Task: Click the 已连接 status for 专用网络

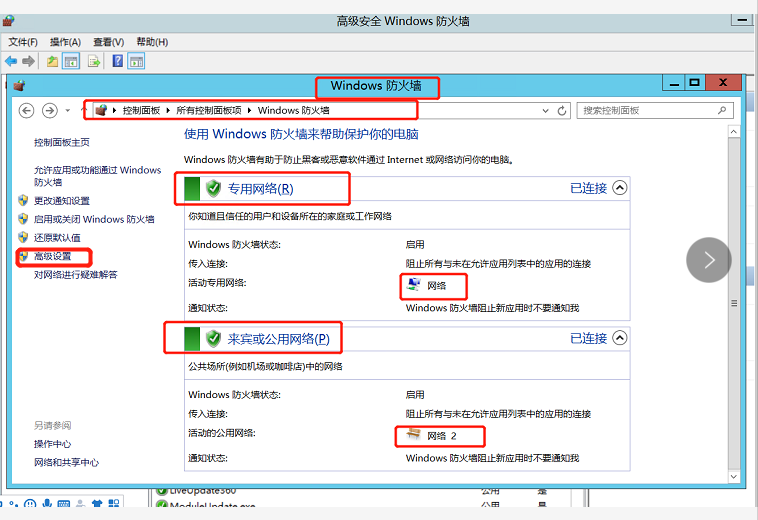Action: tap(588, 188)
